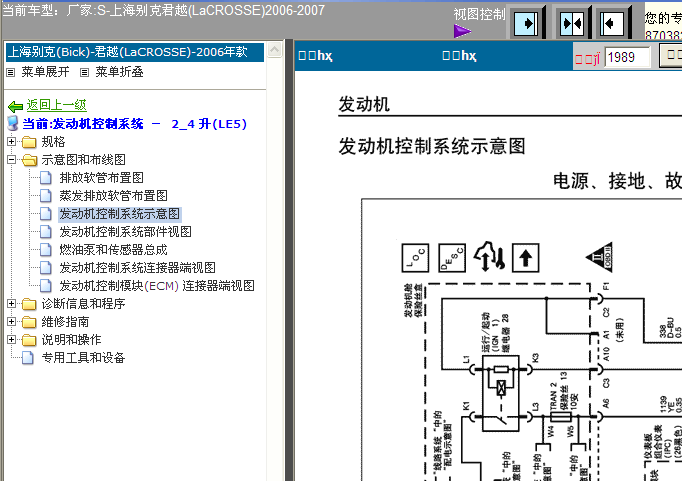Collapse the 示意图和布线图 folder

pos(12,160)
